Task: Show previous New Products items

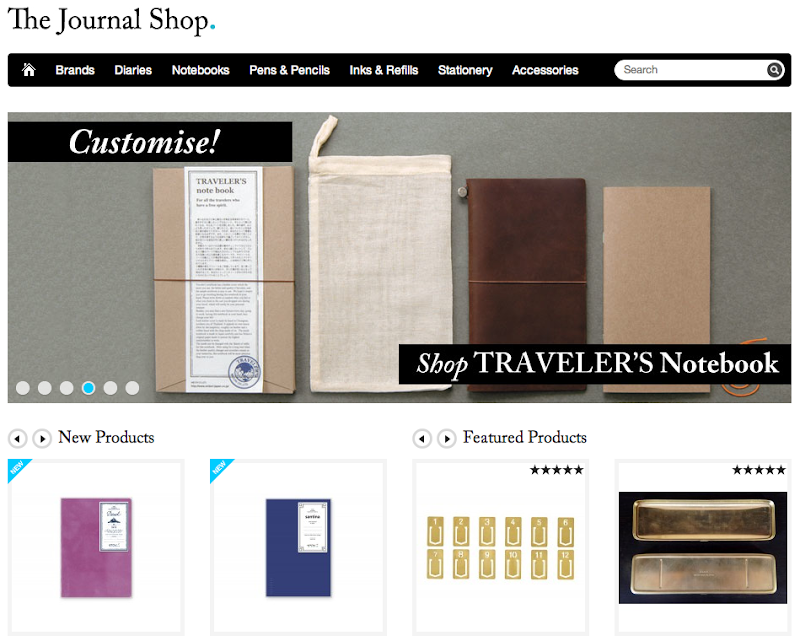Action: tap(17, 438)
